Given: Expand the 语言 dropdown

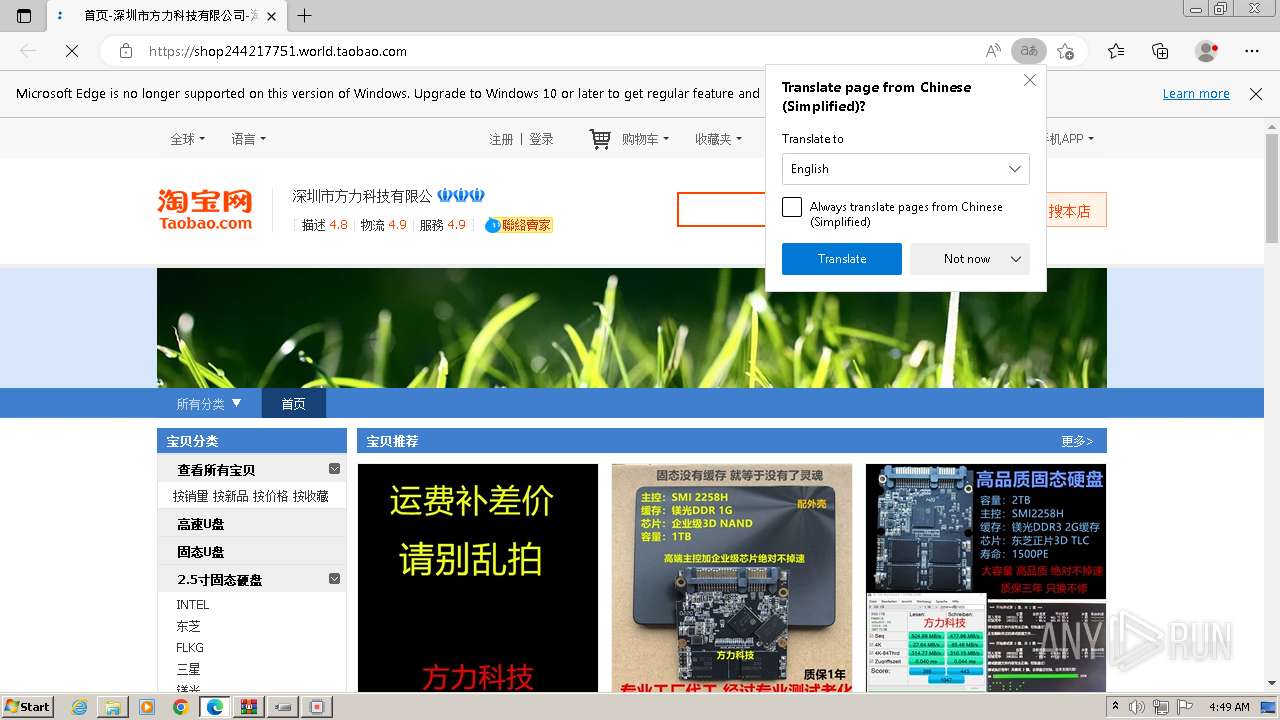Looking at the screenshot, I should (x=248, y=139).
